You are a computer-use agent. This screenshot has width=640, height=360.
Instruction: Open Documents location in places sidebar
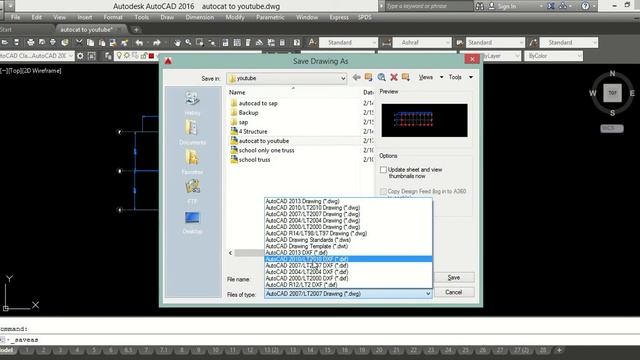[192, 133]
